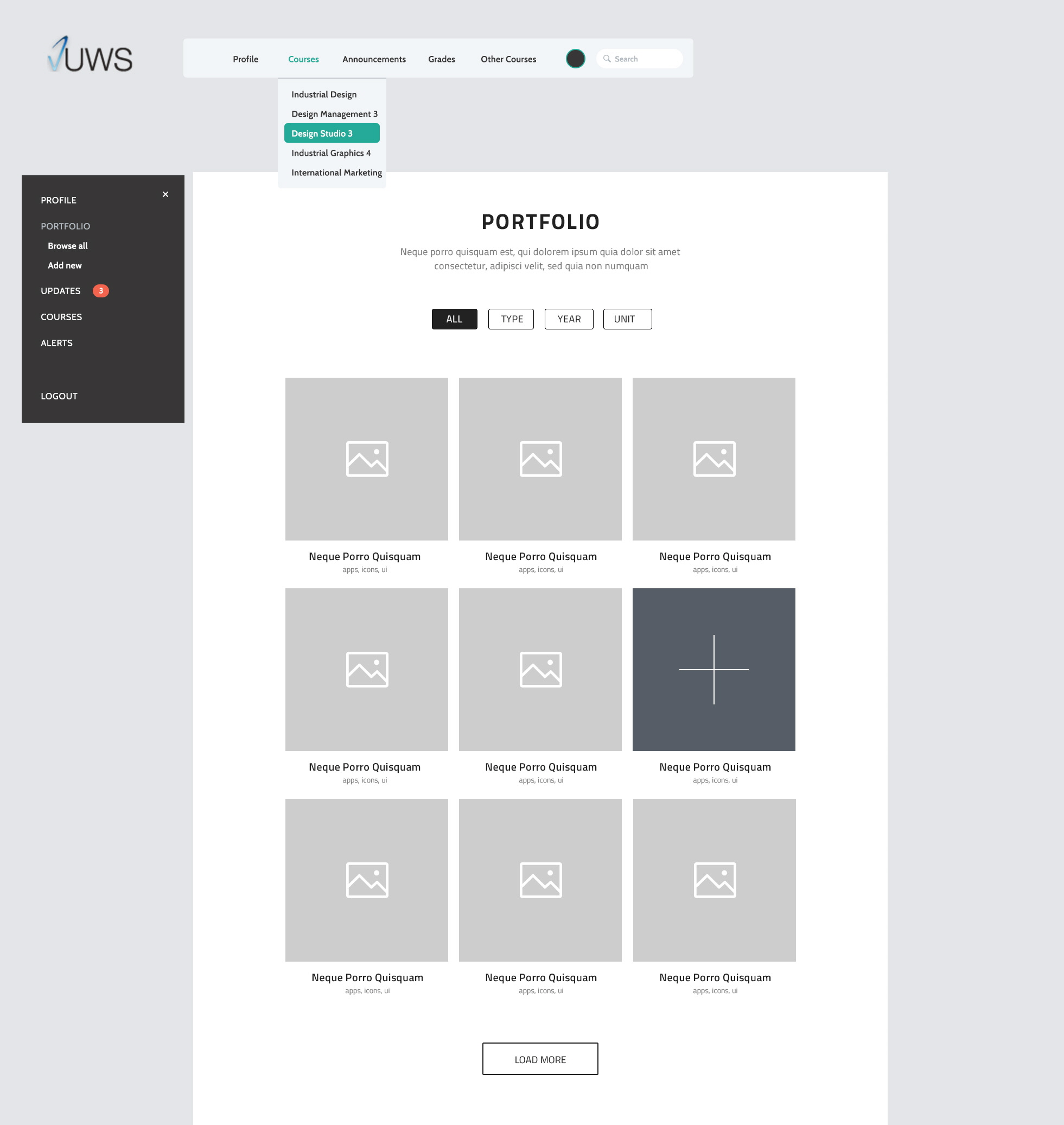Select the UNIT filter
The height and width of the screenshot is (1125, 1064).
point(627,319)
